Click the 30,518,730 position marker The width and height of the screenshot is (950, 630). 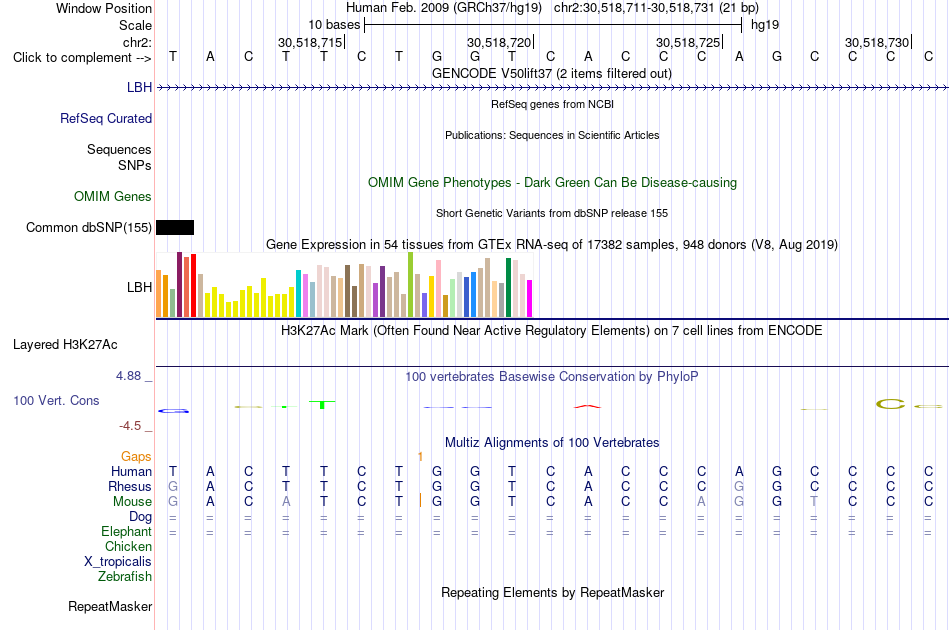tap(878, 42)
